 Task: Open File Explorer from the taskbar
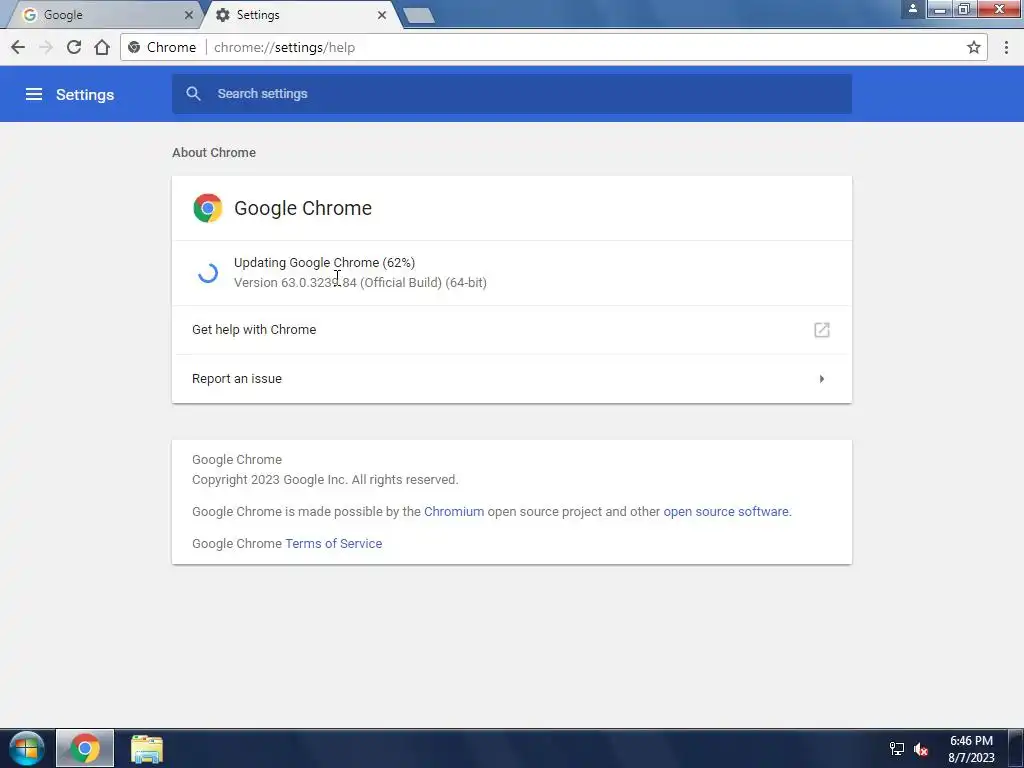147,748
